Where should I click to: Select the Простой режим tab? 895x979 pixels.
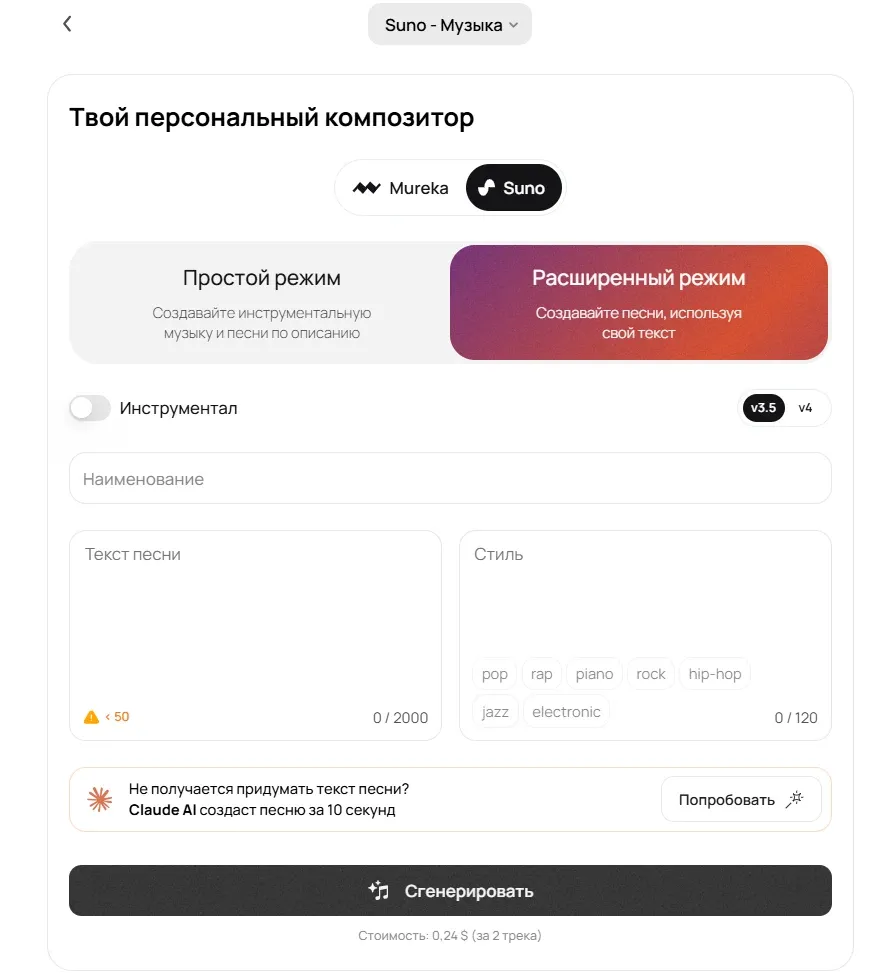[261, 303]
